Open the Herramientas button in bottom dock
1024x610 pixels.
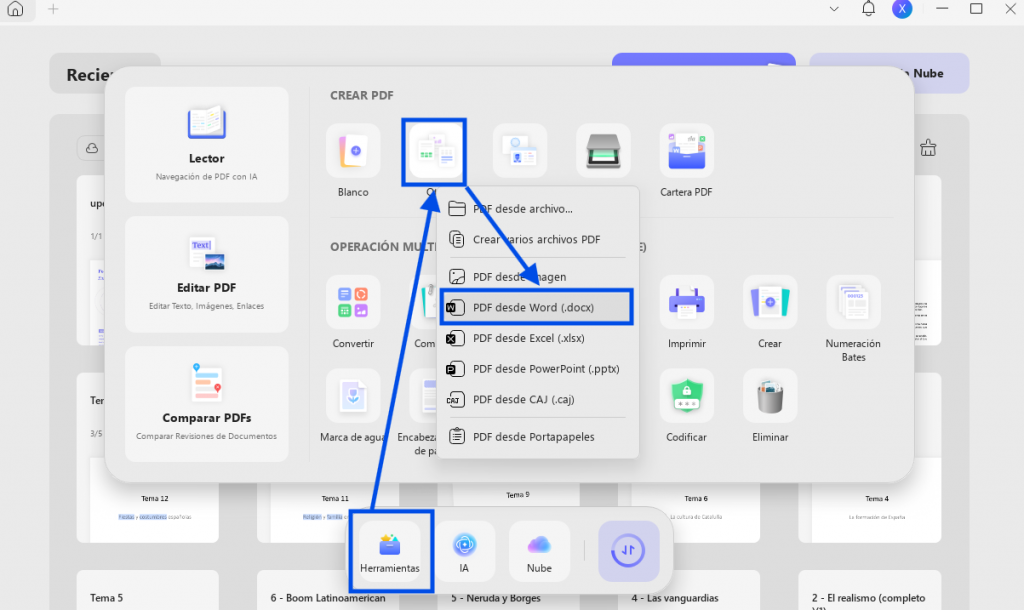pyautogui.click(x=390, y=551)
